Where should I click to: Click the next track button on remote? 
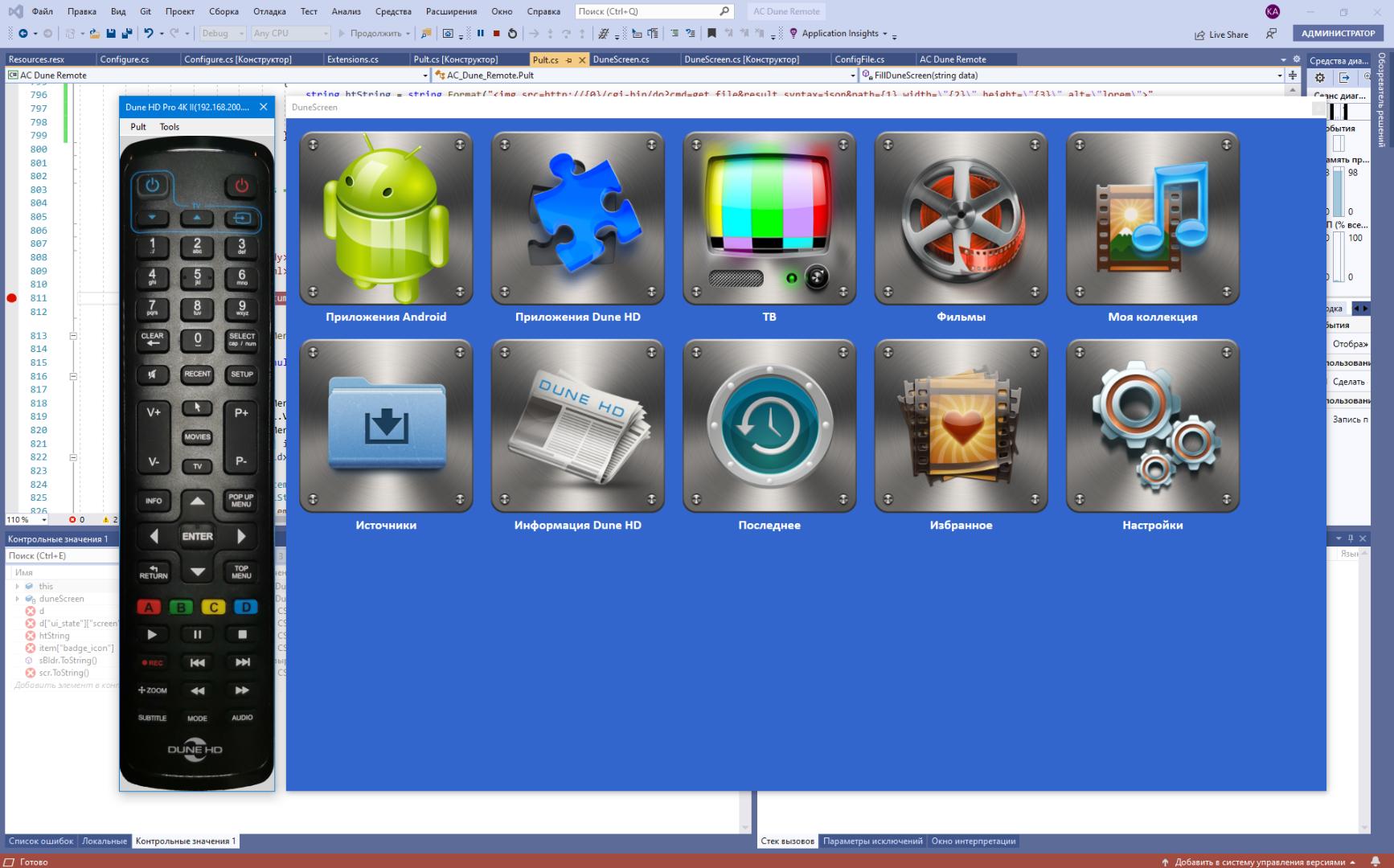point(242,662)
